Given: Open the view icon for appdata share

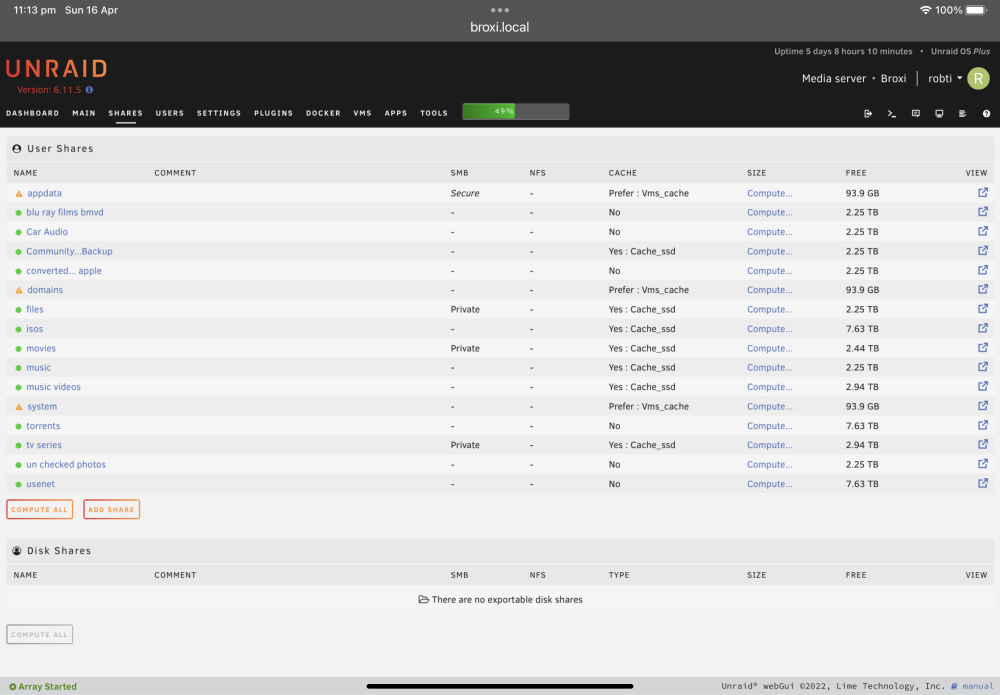Looking at the screenshot, I should point(983,193).
